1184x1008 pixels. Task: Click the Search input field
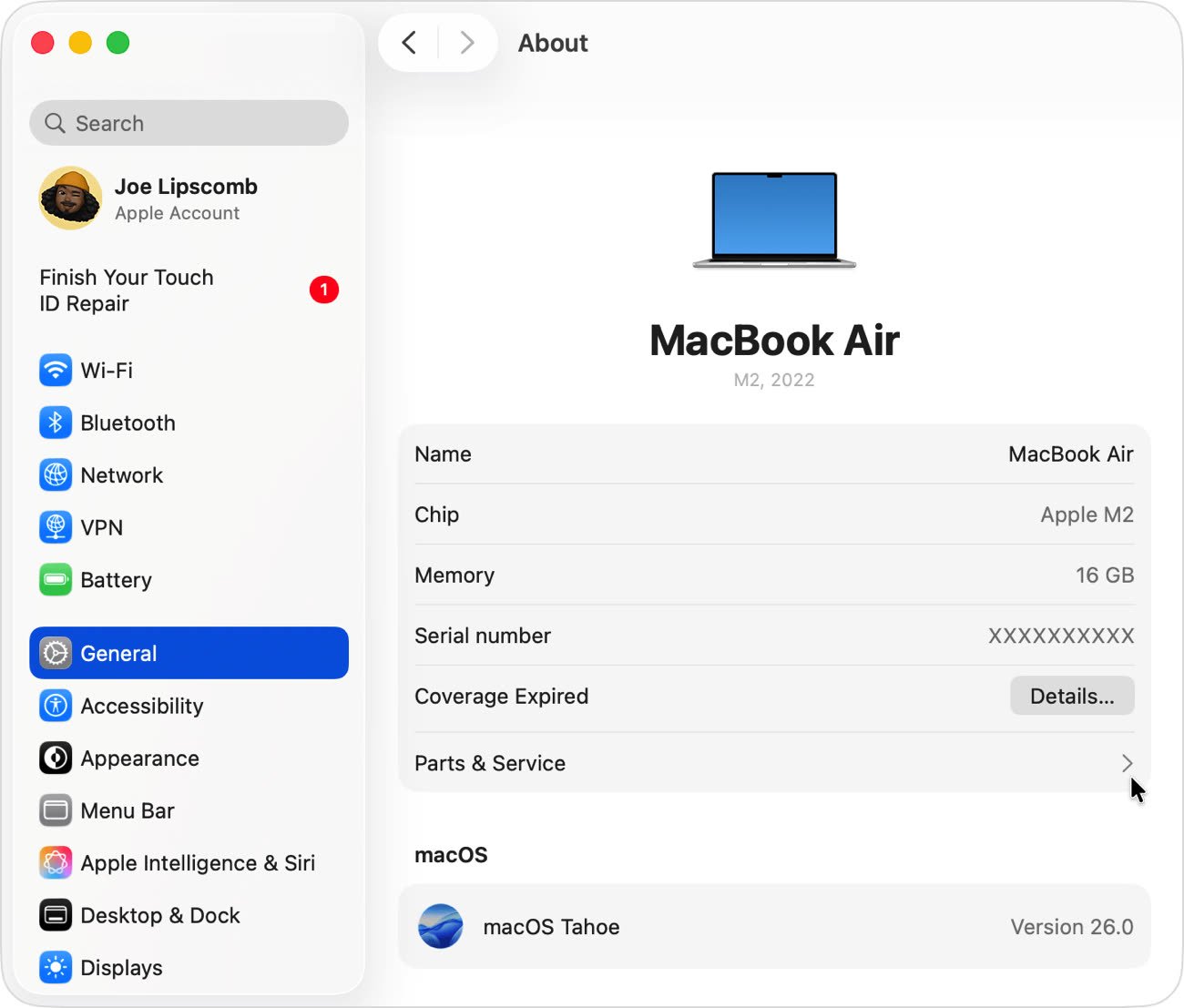(x=189, y=123)
